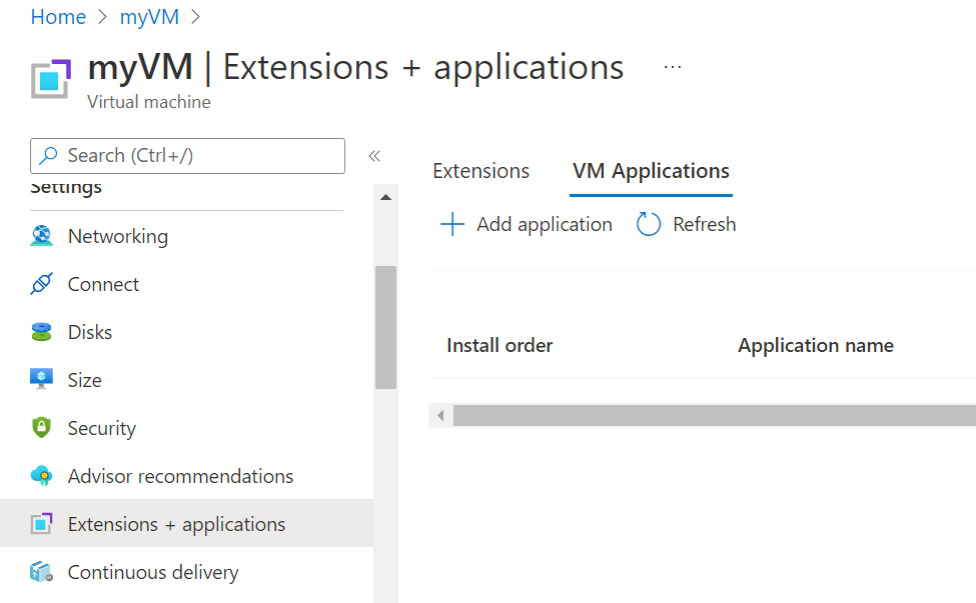The image size is (976, 603).
Task: Switch to the Extensions tab
Action: point(481,171)
